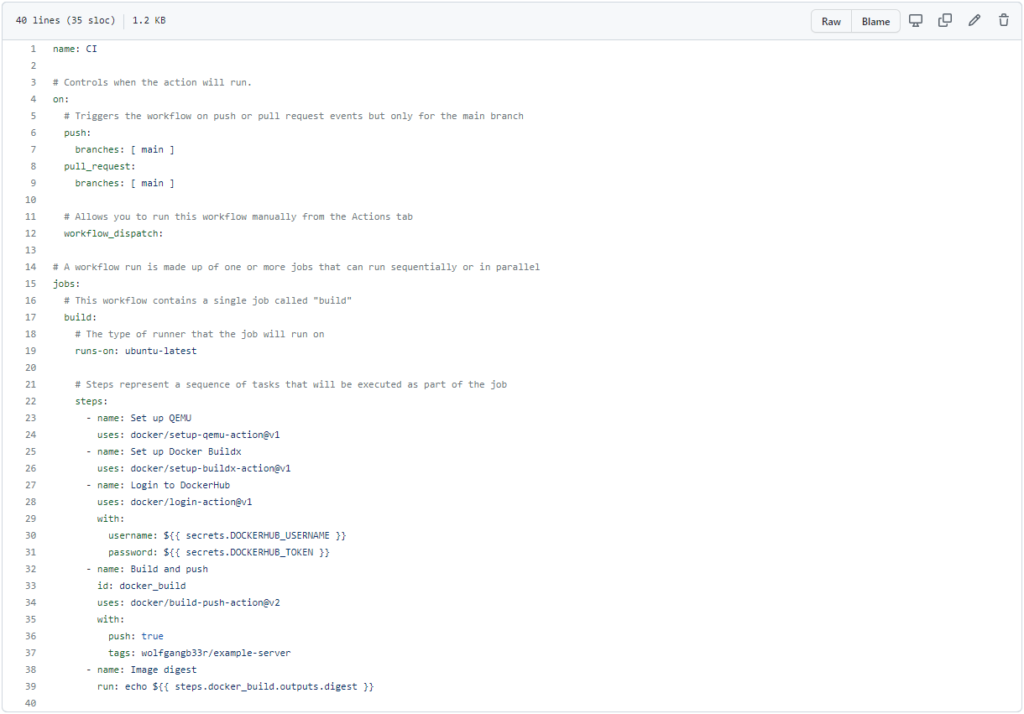1024x714 pixels.
Task: Click comment about single job called "build"
Action: (208, 300)
